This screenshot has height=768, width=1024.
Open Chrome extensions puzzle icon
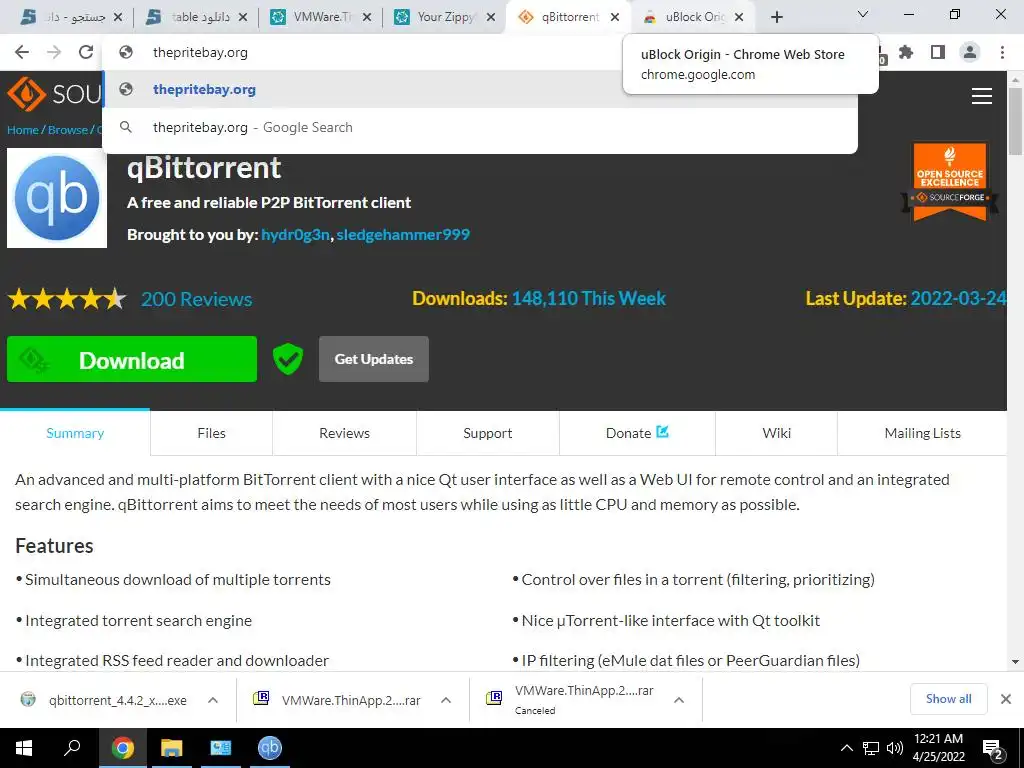pyautogui.click(x=906, y=52)
